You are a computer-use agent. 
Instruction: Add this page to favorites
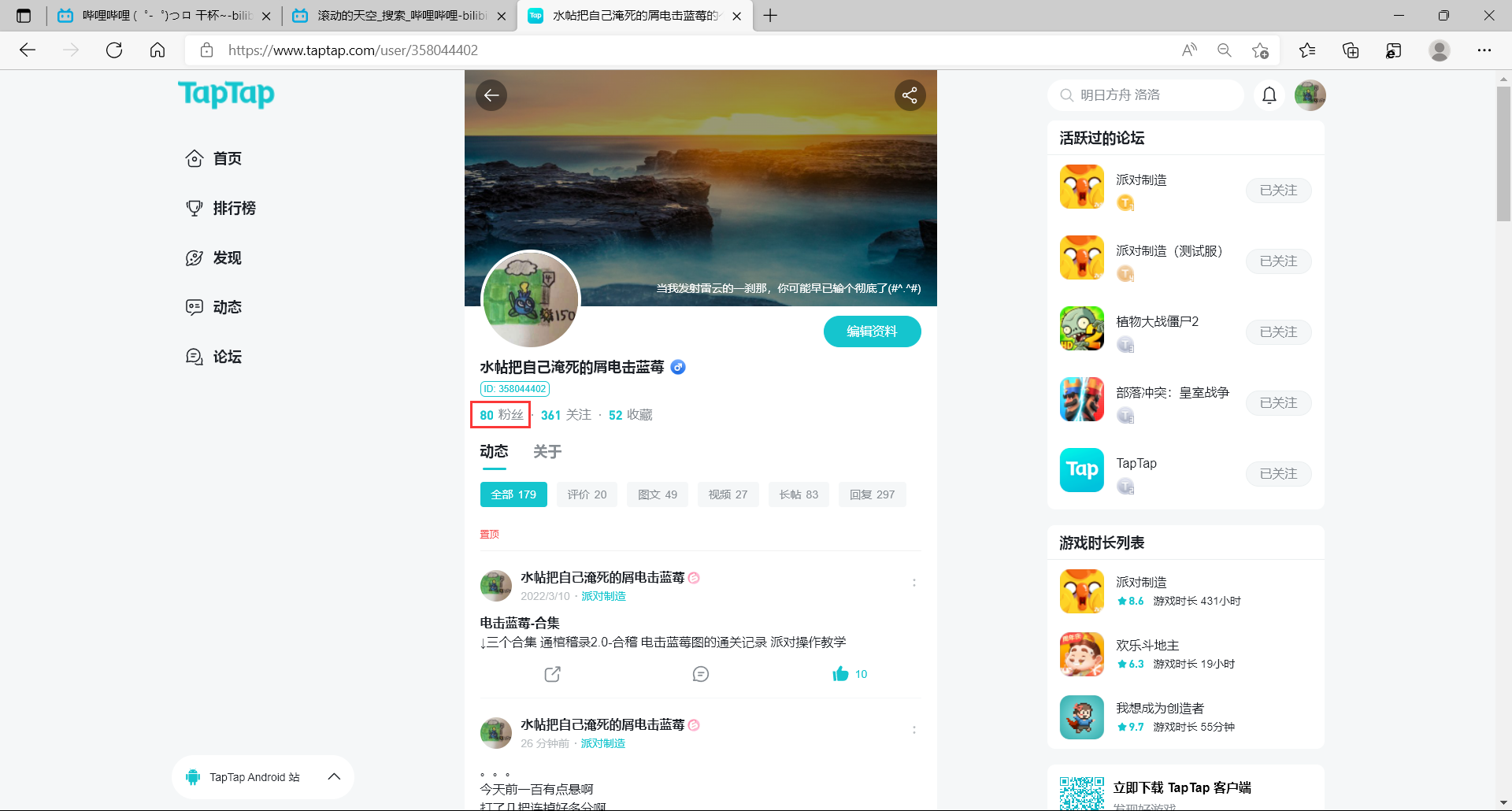1260,50
